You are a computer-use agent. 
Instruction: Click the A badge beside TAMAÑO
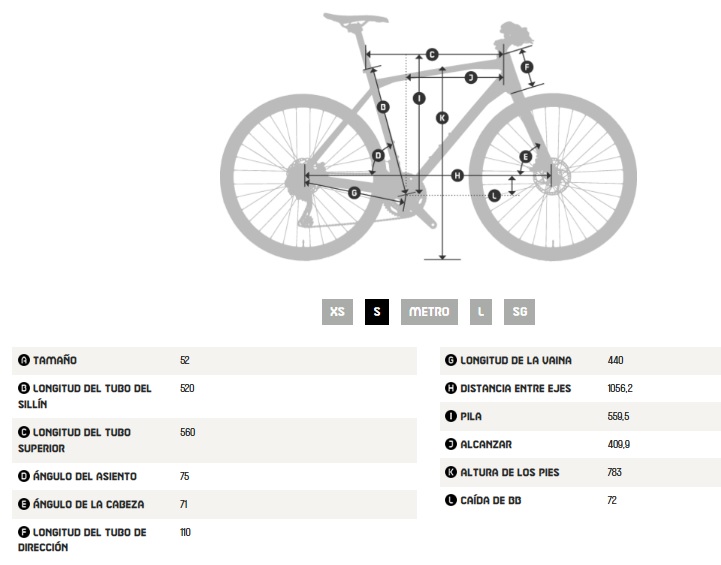(24, 360)
